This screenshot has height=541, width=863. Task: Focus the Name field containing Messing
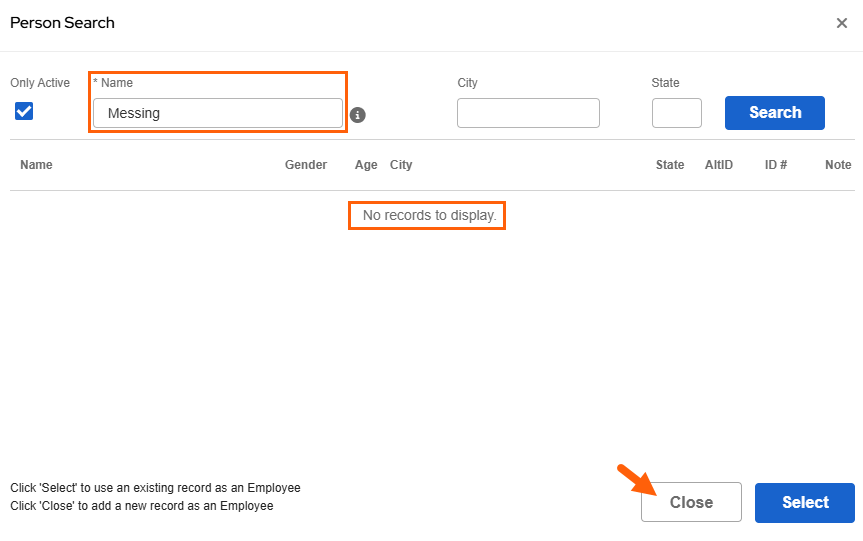pos(218,113)
